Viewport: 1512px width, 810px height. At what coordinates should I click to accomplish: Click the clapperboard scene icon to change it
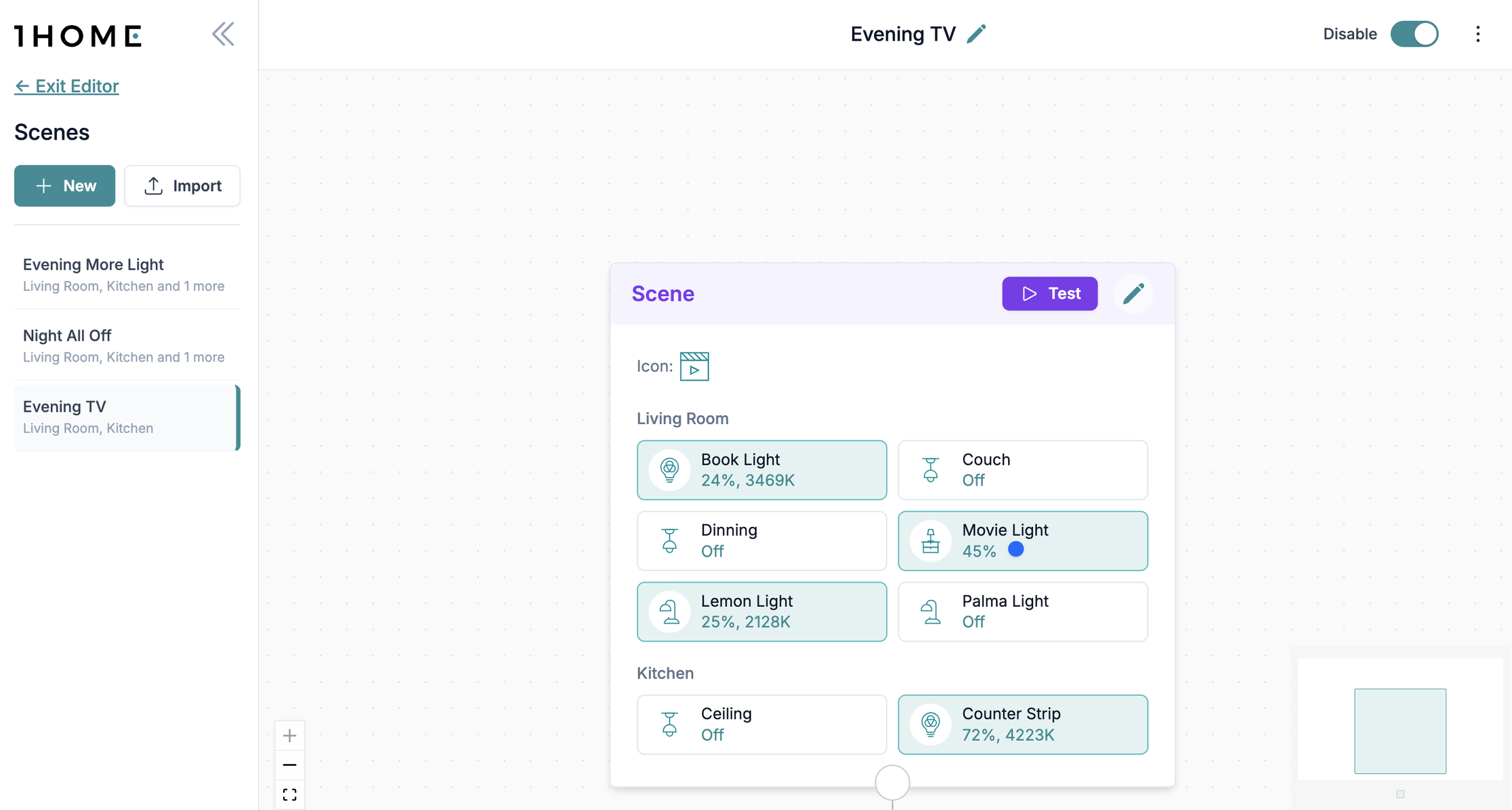695,366
